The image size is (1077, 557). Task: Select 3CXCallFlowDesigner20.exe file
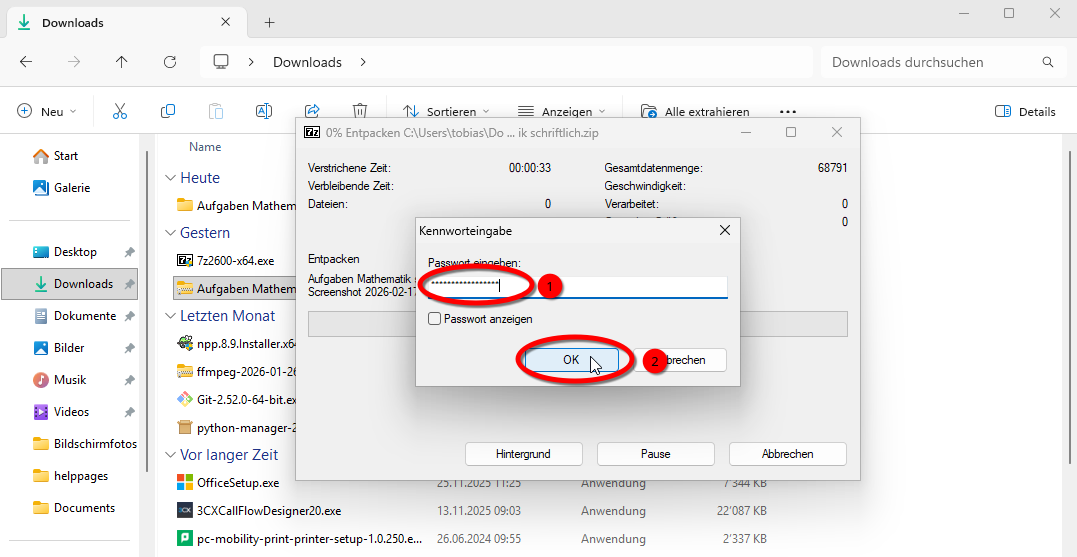tap(269, 511)
